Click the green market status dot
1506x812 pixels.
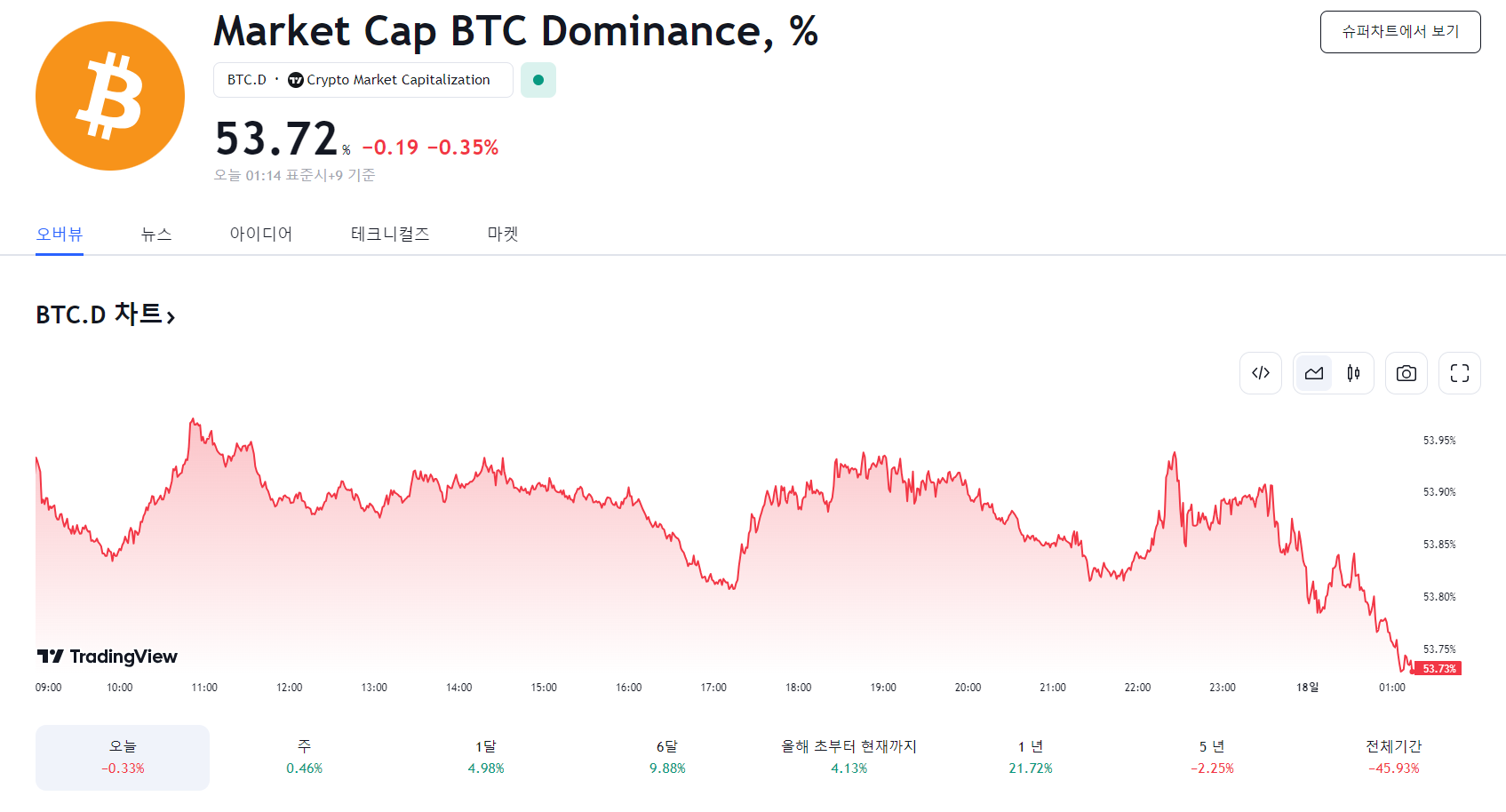[x=538, y=80]
